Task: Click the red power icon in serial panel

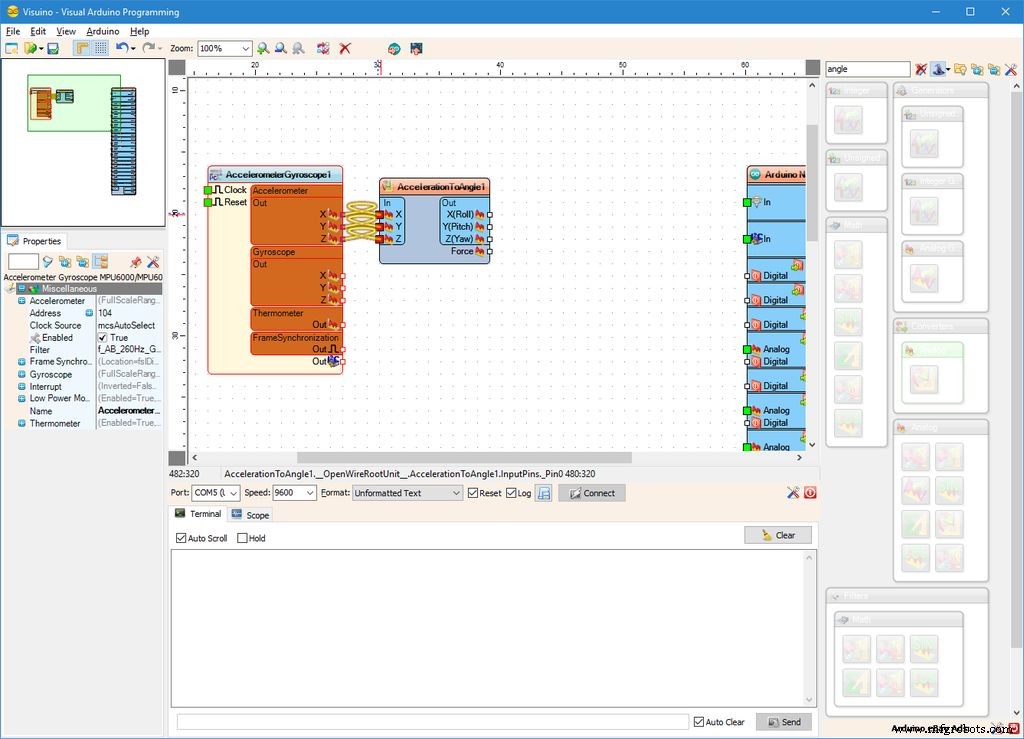Action: click(809, 493)
